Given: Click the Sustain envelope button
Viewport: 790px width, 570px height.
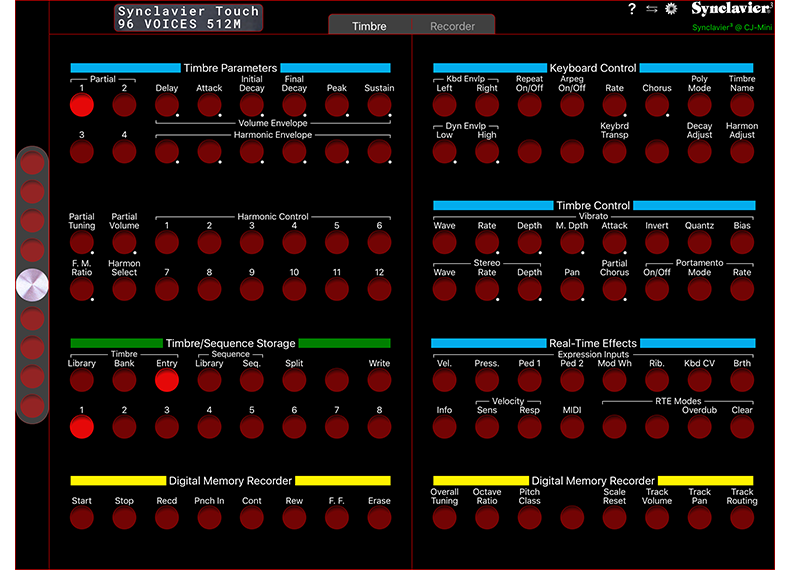Looking at the screenshot, I should (379, 105).
